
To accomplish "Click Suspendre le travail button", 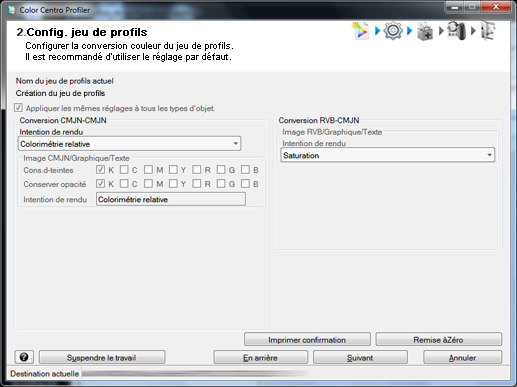I will pos(102,357).
